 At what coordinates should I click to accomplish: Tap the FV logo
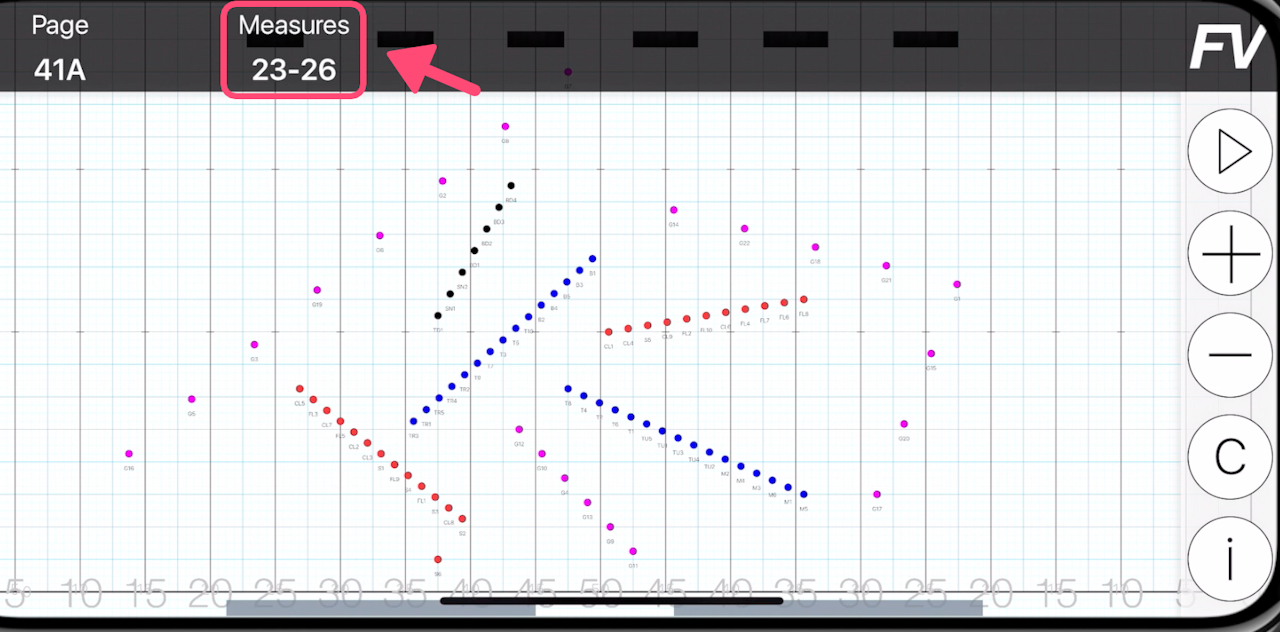1227,48
